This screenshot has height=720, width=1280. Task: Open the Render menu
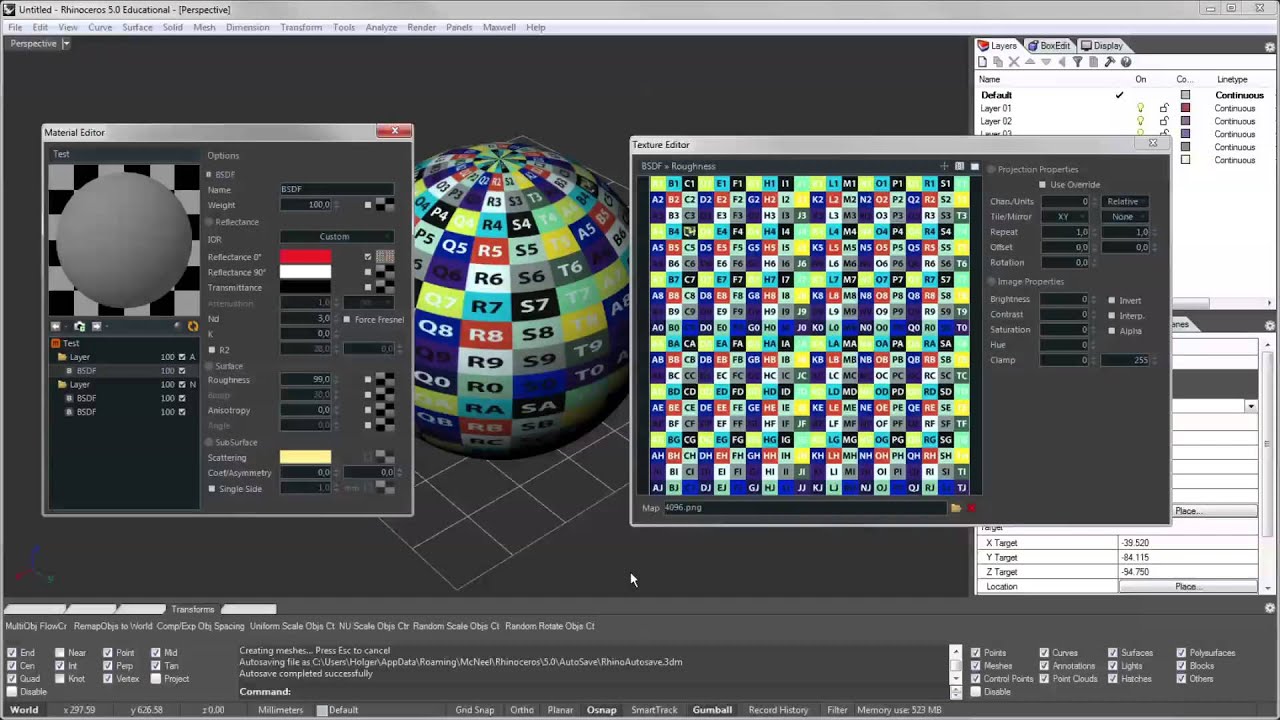point(421,27)
